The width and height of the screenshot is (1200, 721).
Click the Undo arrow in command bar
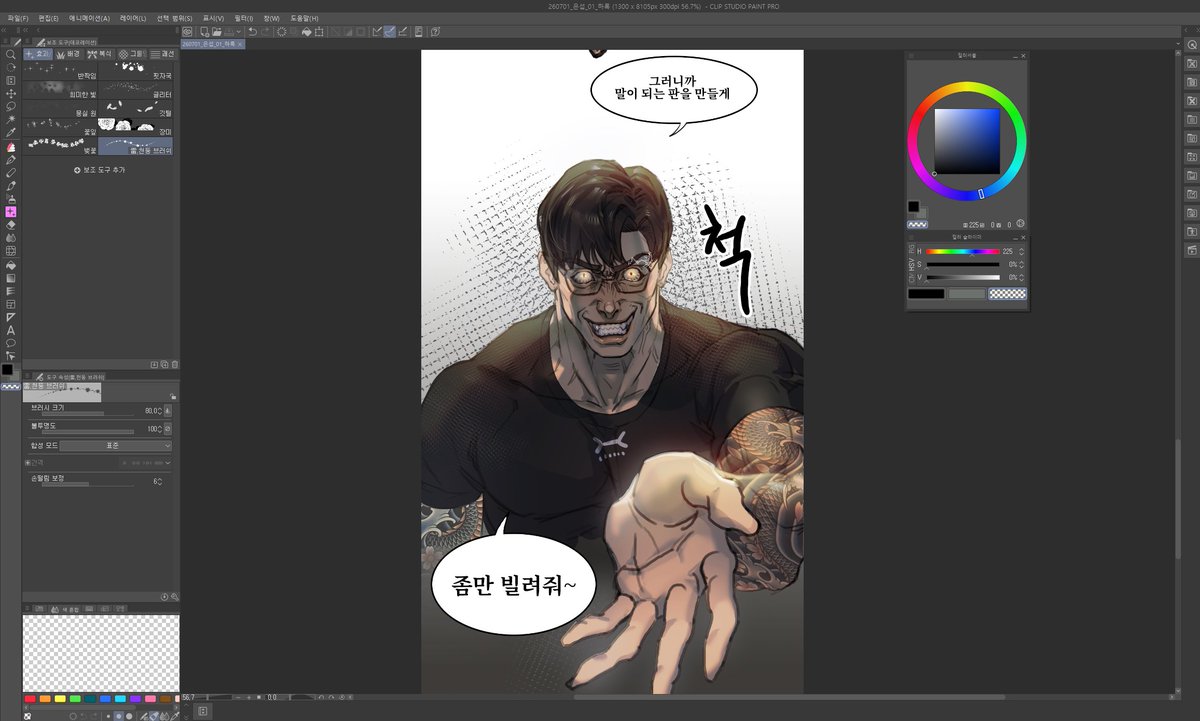pyautogui.click(x=252, y=32)
